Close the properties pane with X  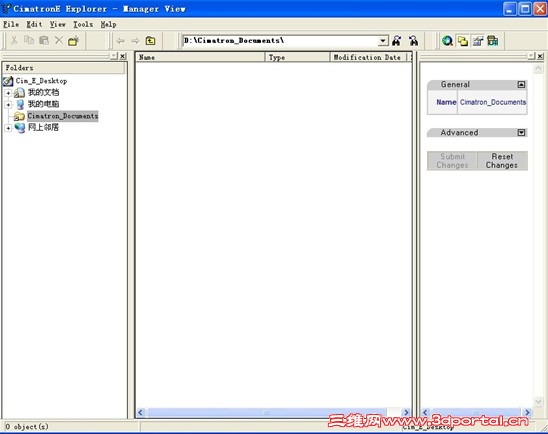540,56
